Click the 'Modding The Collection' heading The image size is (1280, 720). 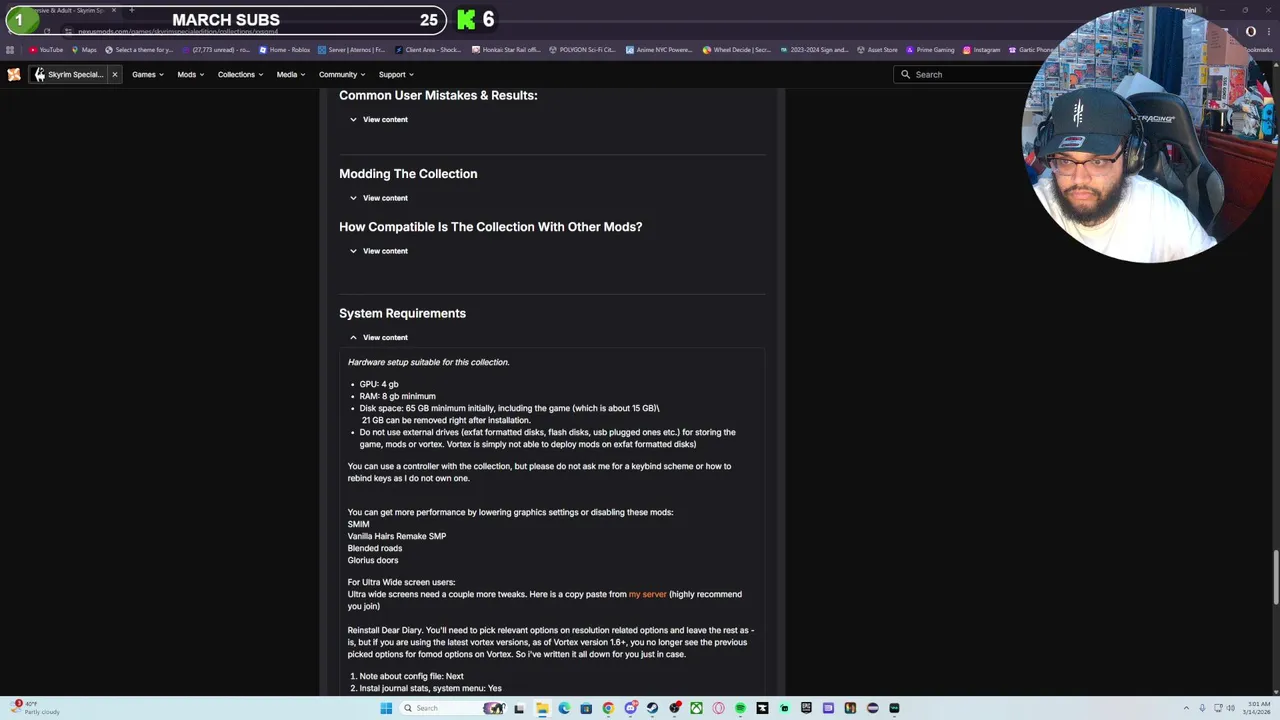point(408,174)
